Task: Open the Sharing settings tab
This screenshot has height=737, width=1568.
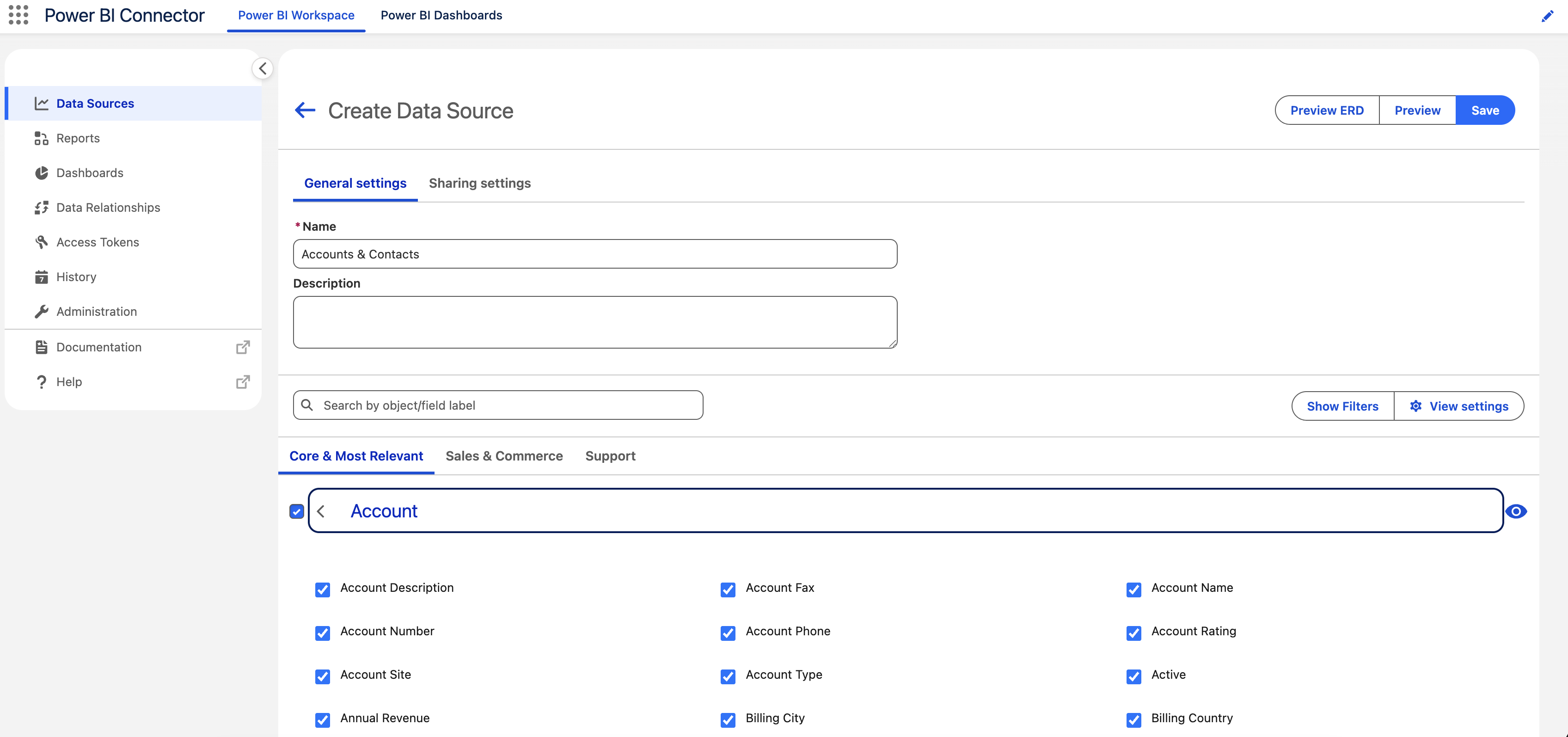Action: click(480, 183)
